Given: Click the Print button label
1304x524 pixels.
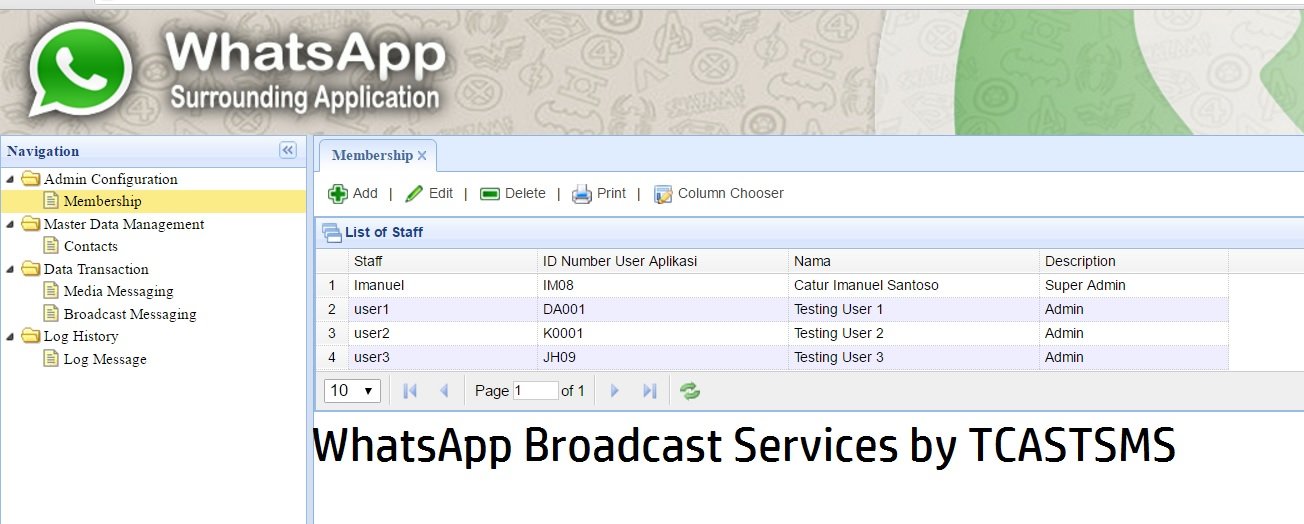Looking at the screenshot, I should click(x=611, y=194).
